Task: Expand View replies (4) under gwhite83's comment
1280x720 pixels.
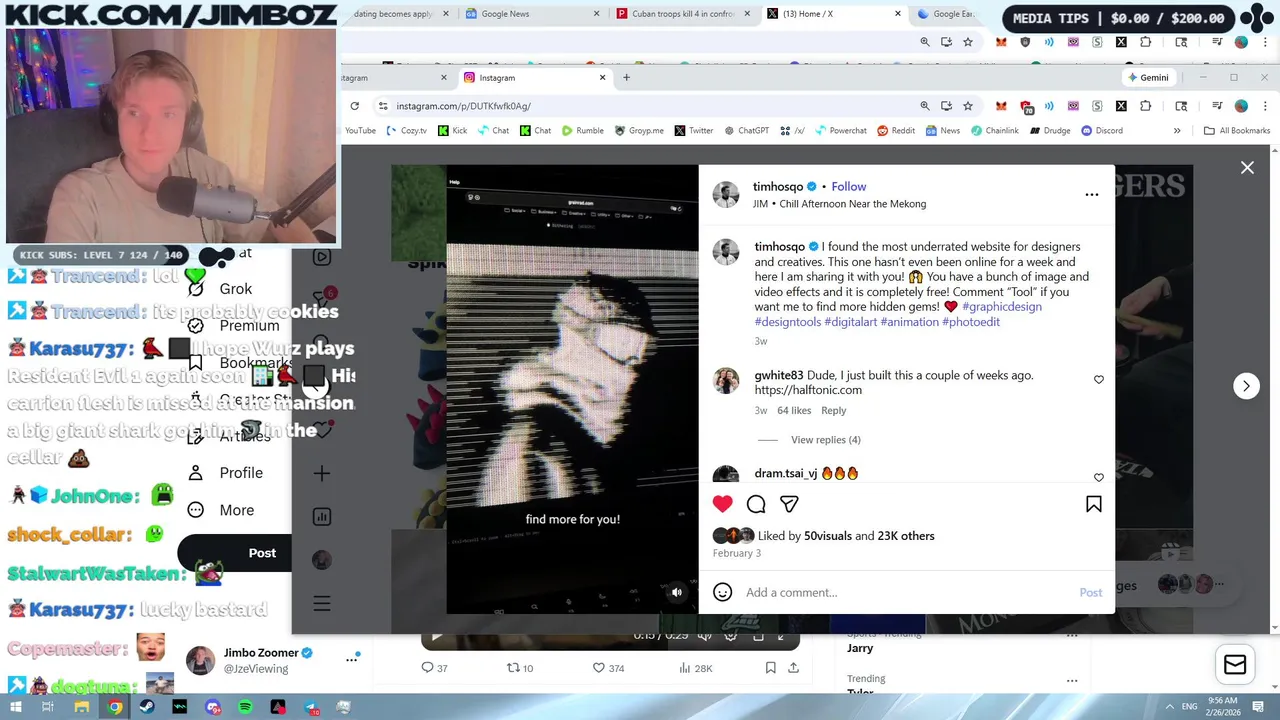Action: click(x=825, y=440)
